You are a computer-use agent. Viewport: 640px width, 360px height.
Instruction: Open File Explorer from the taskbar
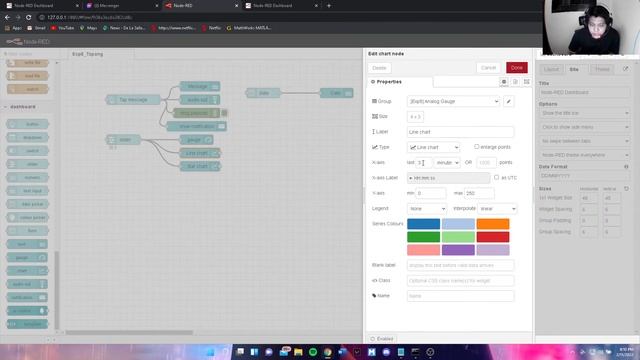coord(298,352)
